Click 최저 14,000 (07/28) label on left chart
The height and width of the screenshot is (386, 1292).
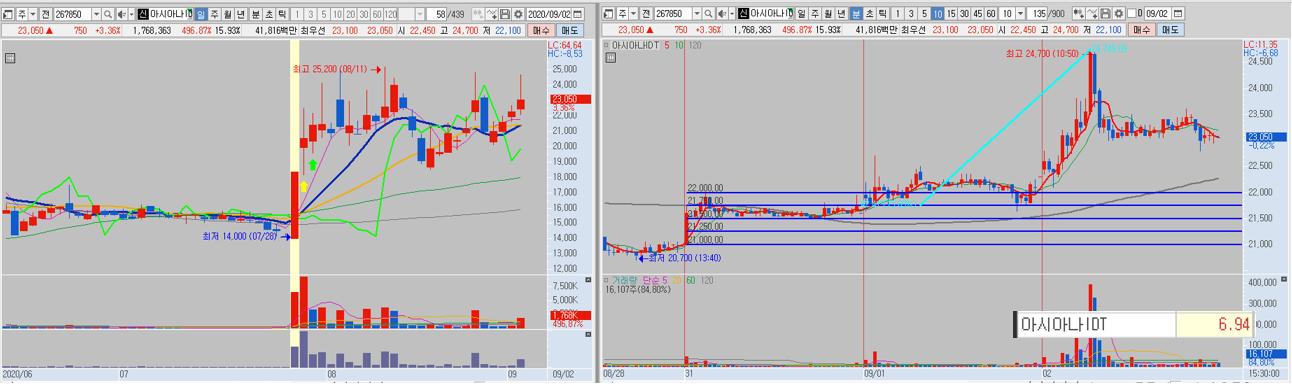click(240, 236)
